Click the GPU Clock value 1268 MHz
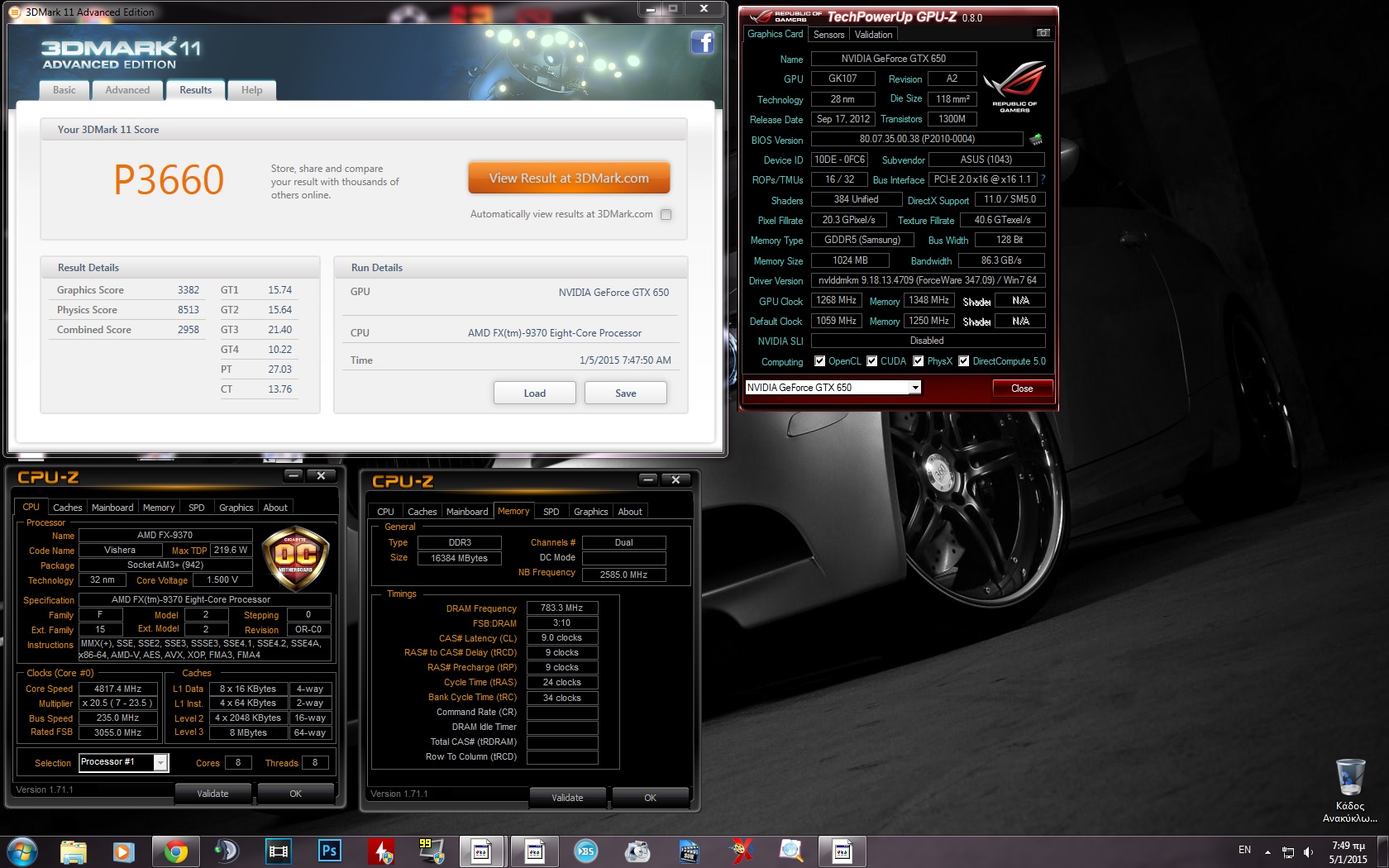 (x=837, y=300)
